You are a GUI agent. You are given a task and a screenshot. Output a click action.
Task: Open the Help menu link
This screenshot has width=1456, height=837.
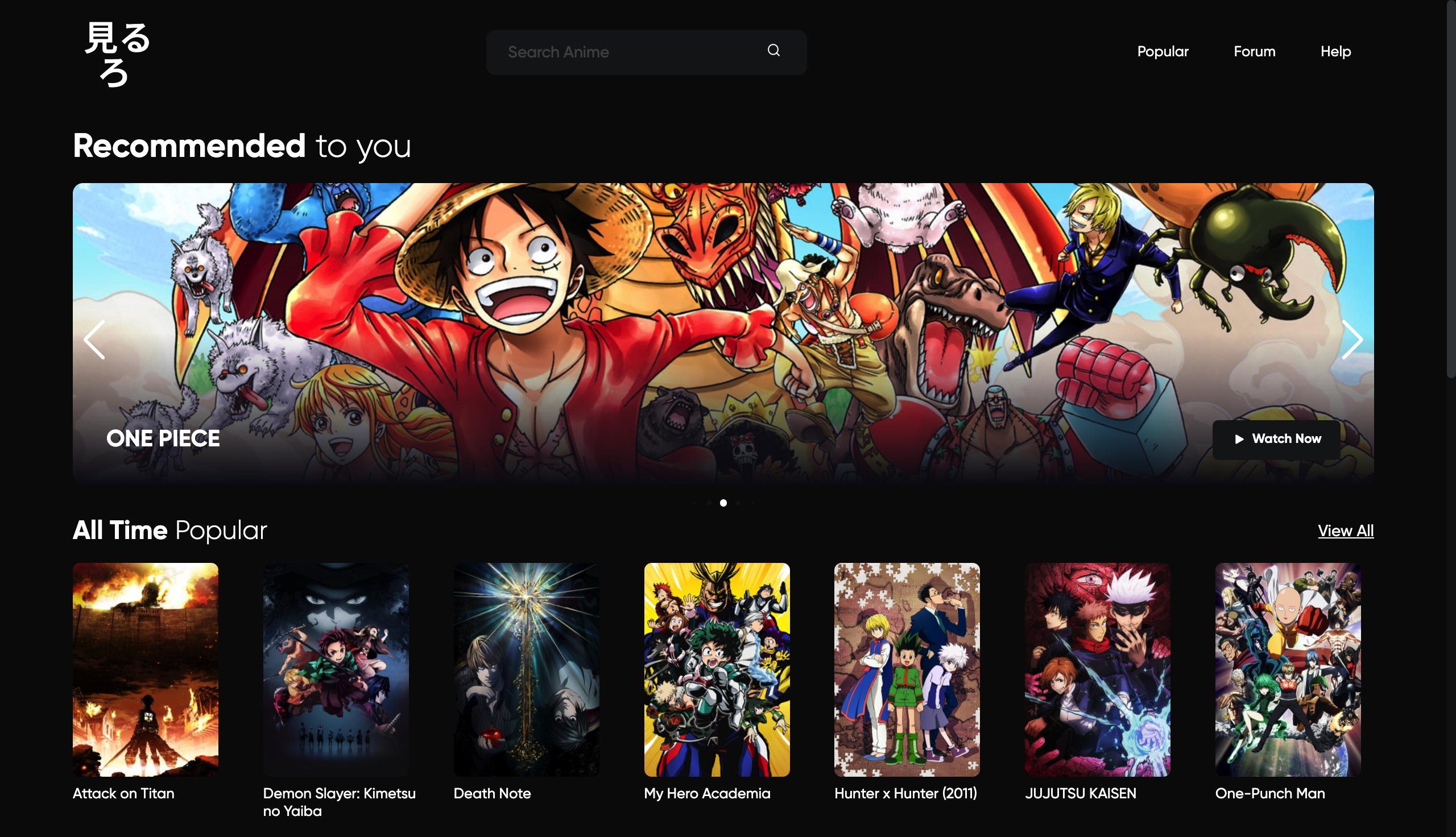click(x=1335, y=52)
